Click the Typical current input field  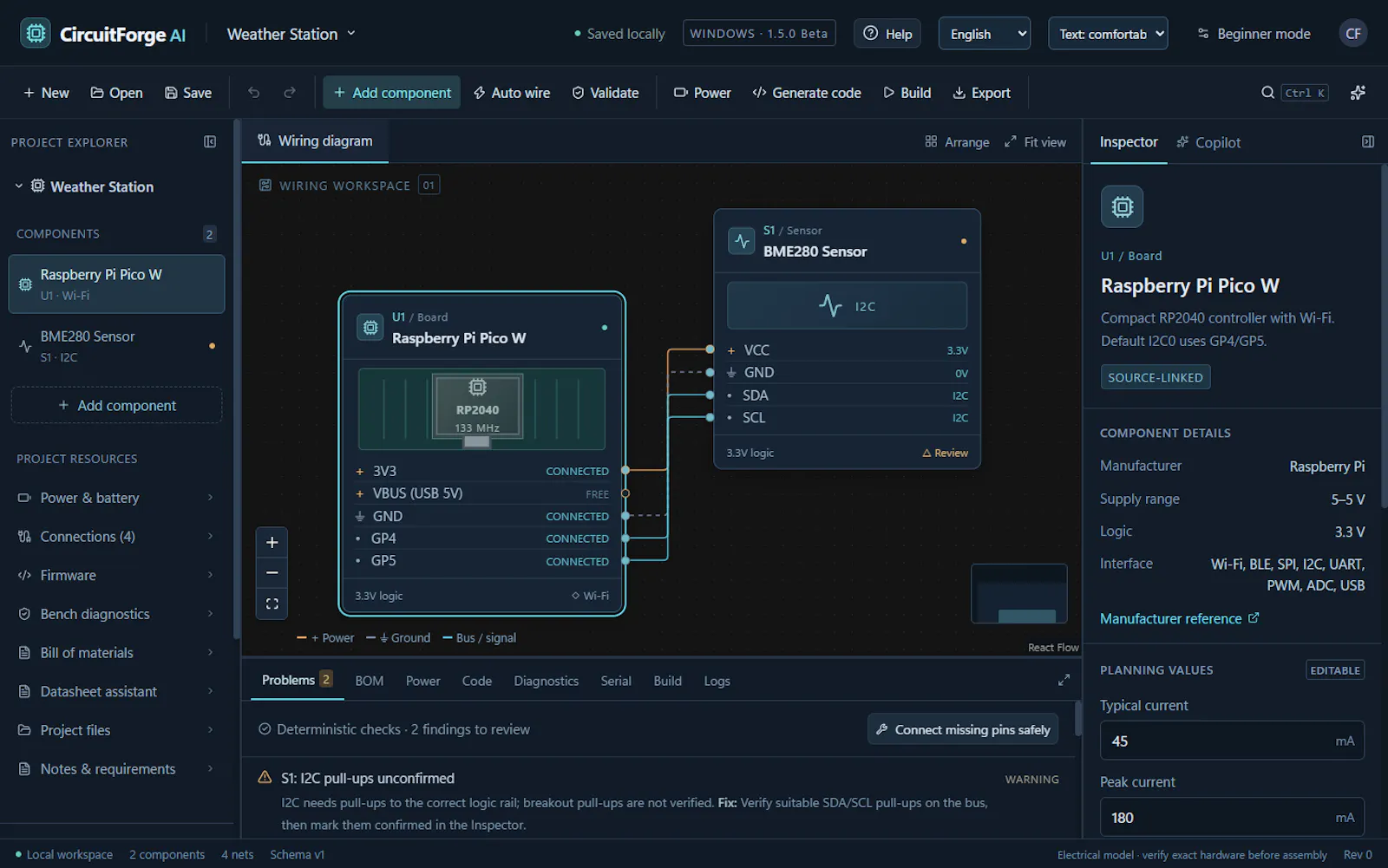1232,741
